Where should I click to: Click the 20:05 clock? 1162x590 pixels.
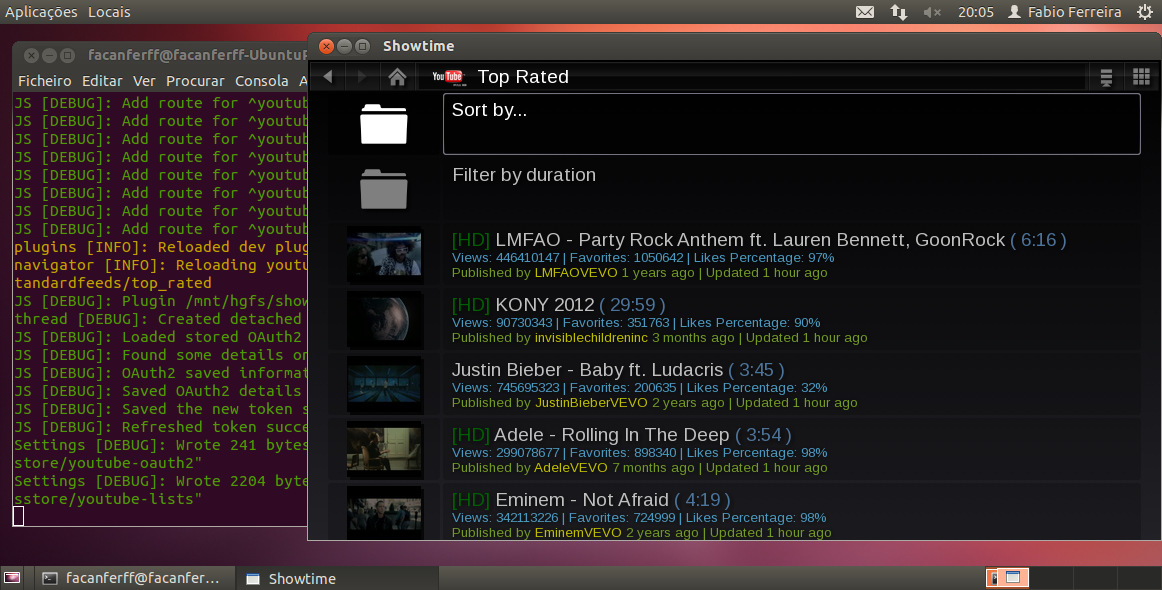point(976,12)
